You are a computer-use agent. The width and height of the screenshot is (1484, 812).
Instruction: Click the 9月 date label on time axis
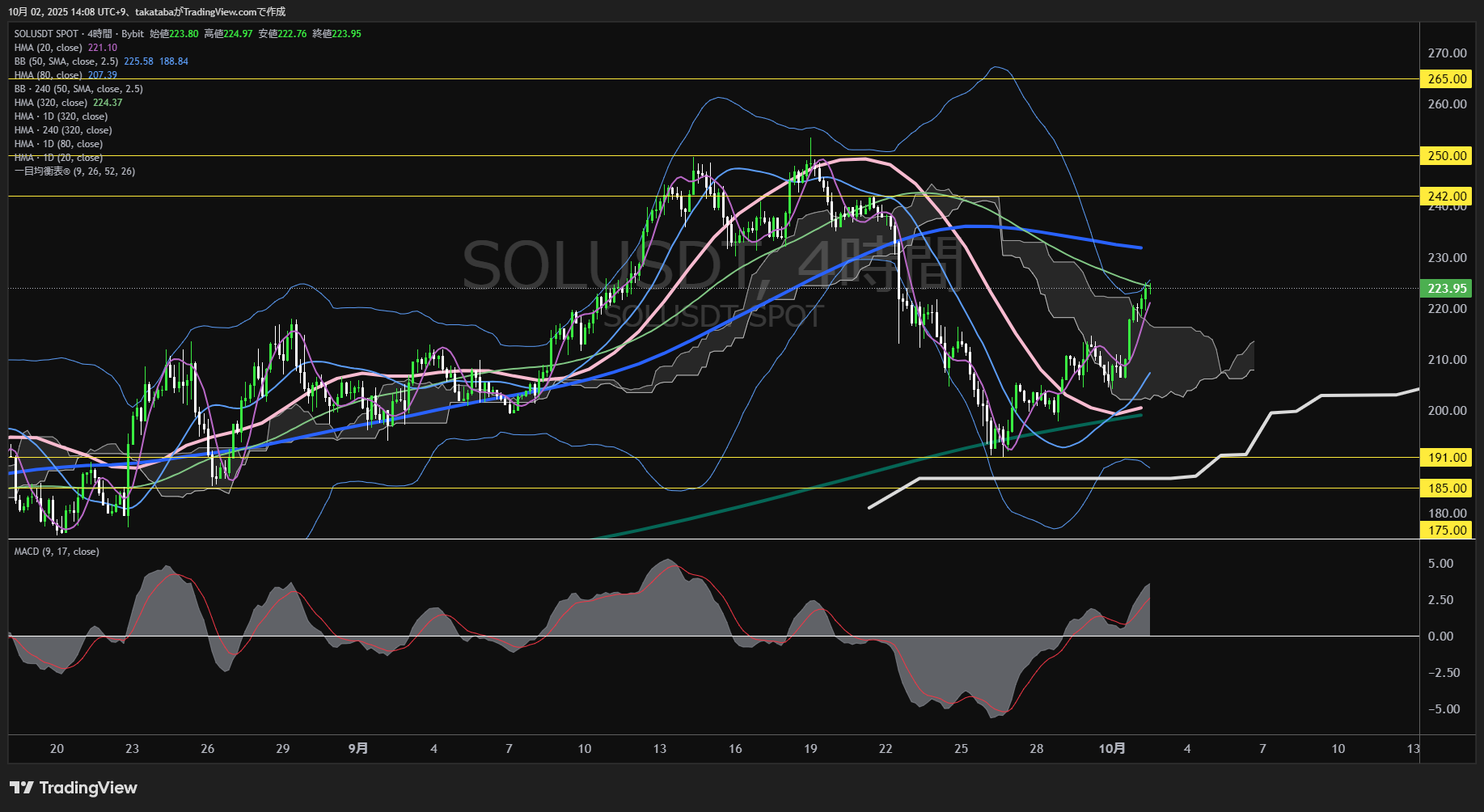click(x=358, y=749)
